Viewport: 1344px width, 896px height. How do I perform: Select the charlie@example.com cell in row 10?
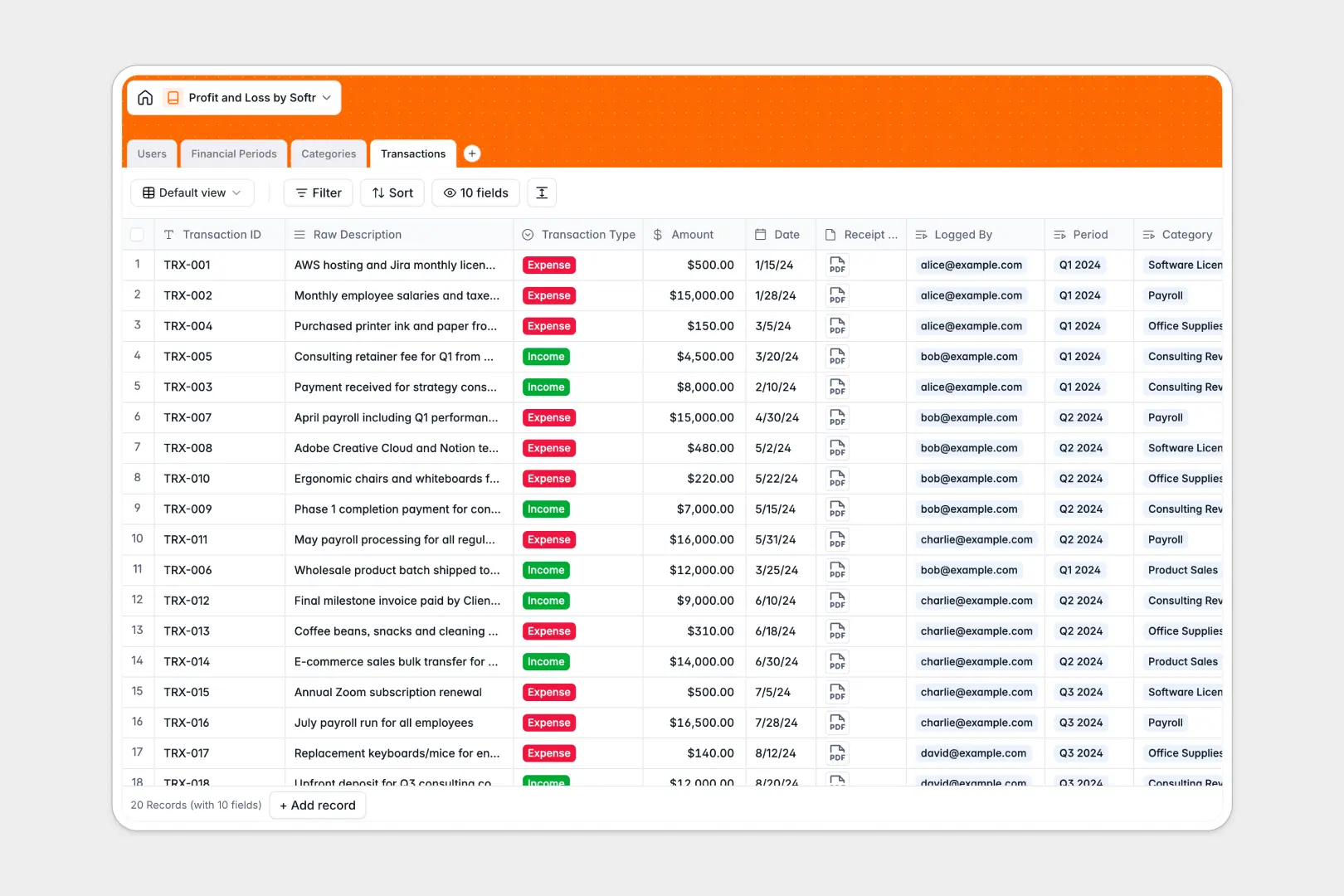pyautogui.click(x=976, y=539)
